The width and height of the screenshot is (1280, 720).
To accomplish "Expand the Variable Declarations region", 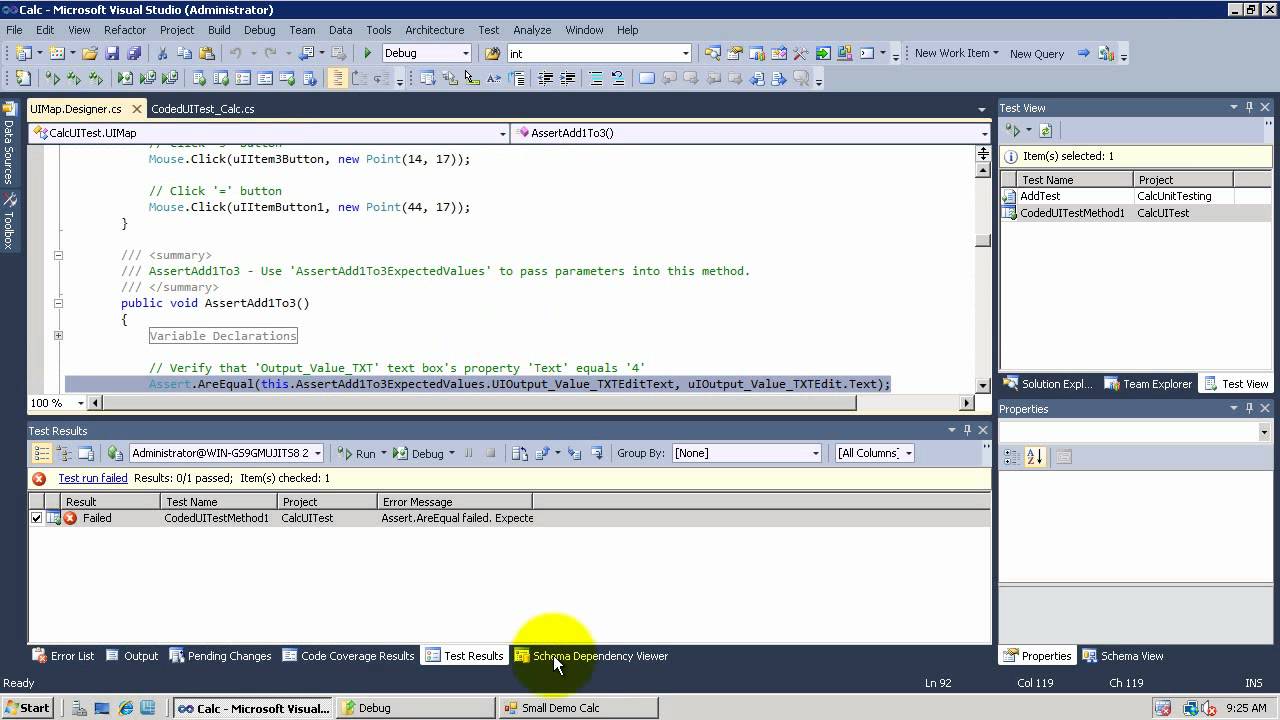I will [x=58, y=335].
